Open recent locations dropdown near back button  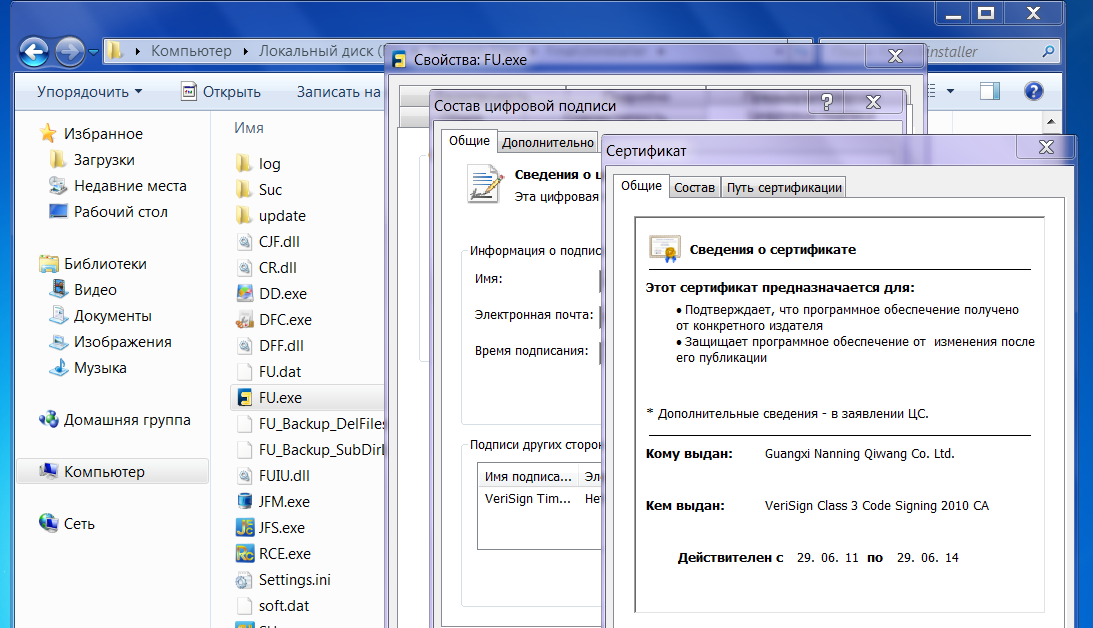pos(94,51)
